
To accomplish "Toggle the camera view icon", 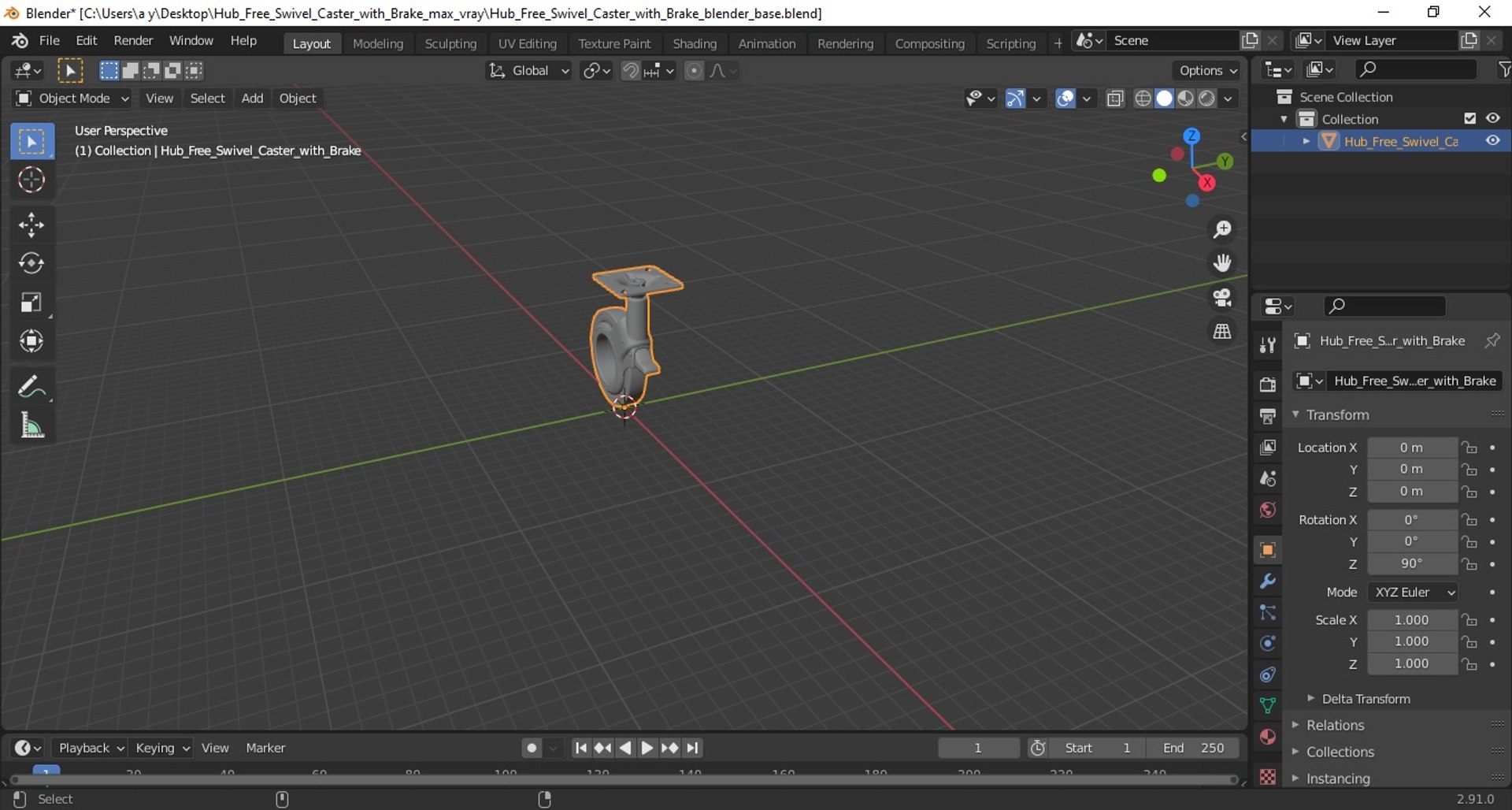I will coord(1222,297).
